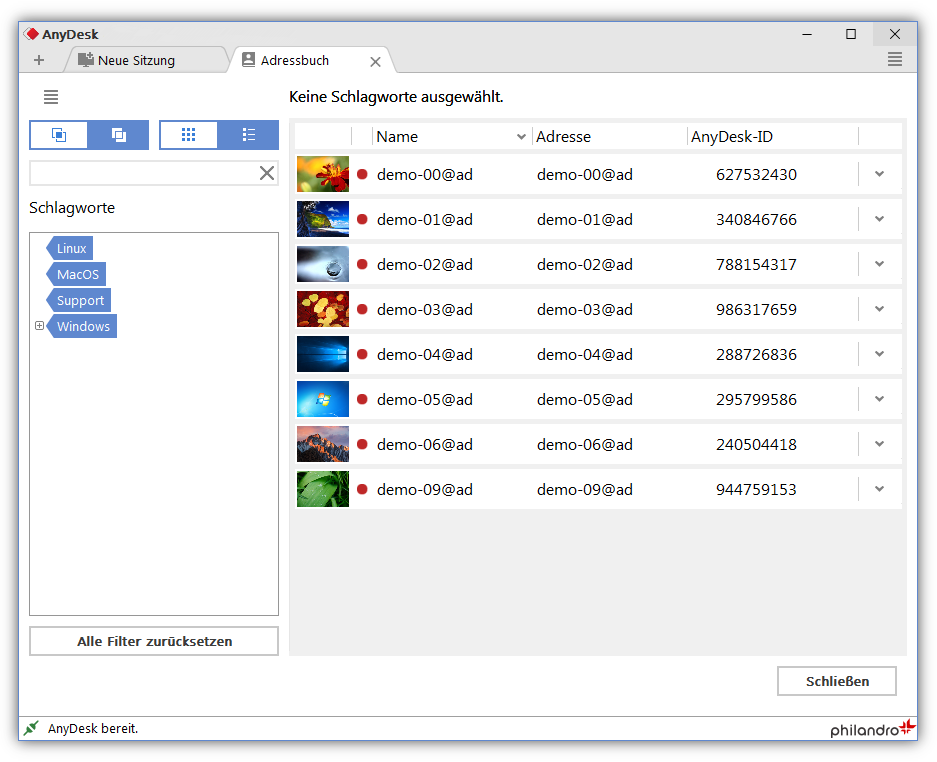The image size is (937, 762).
Task: Select the online status dot of demo-02@ad
Action: click(x=360, y=264)
